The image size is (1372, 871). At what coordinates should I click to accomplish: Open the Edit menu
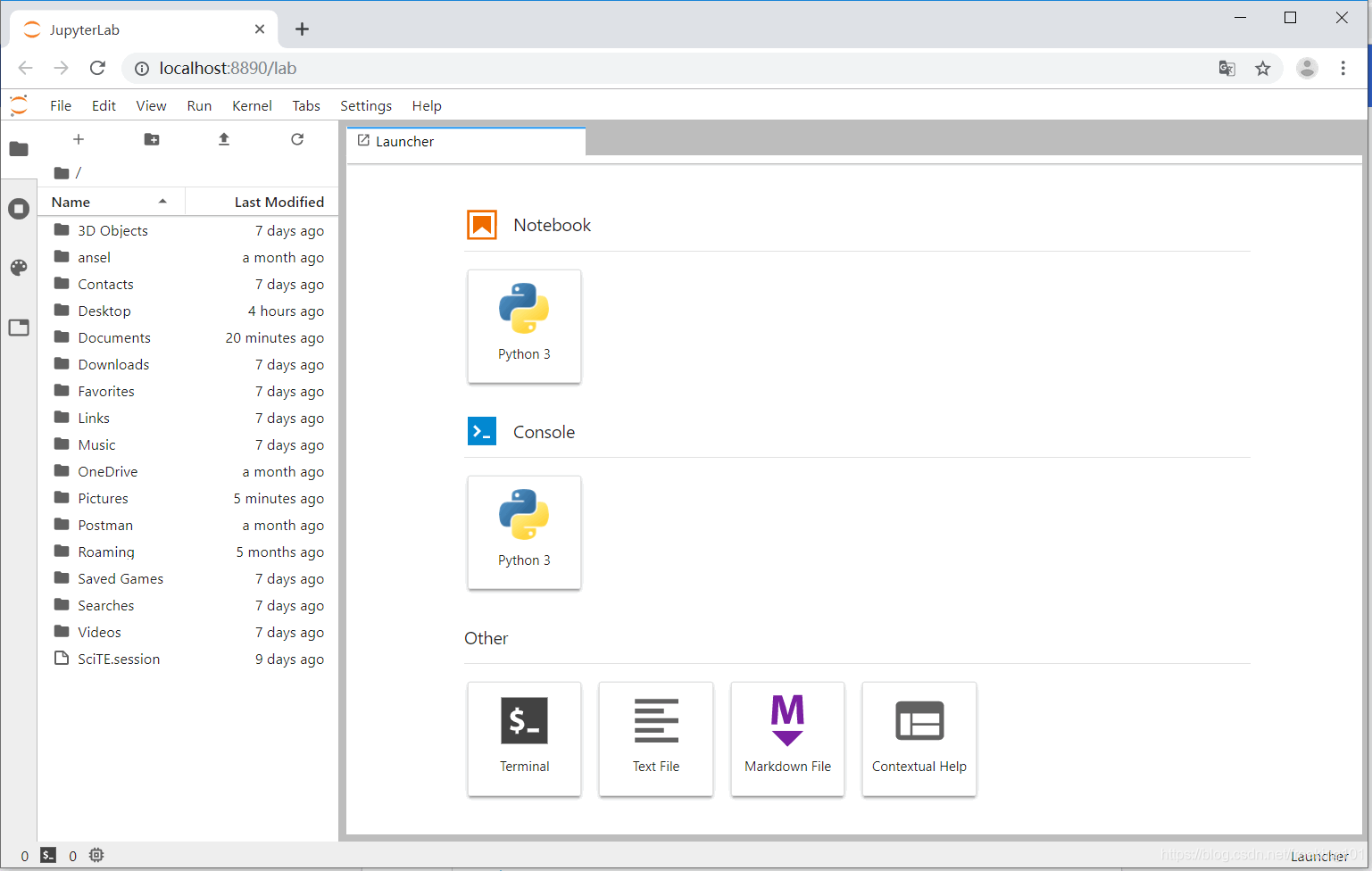(104, 105)
